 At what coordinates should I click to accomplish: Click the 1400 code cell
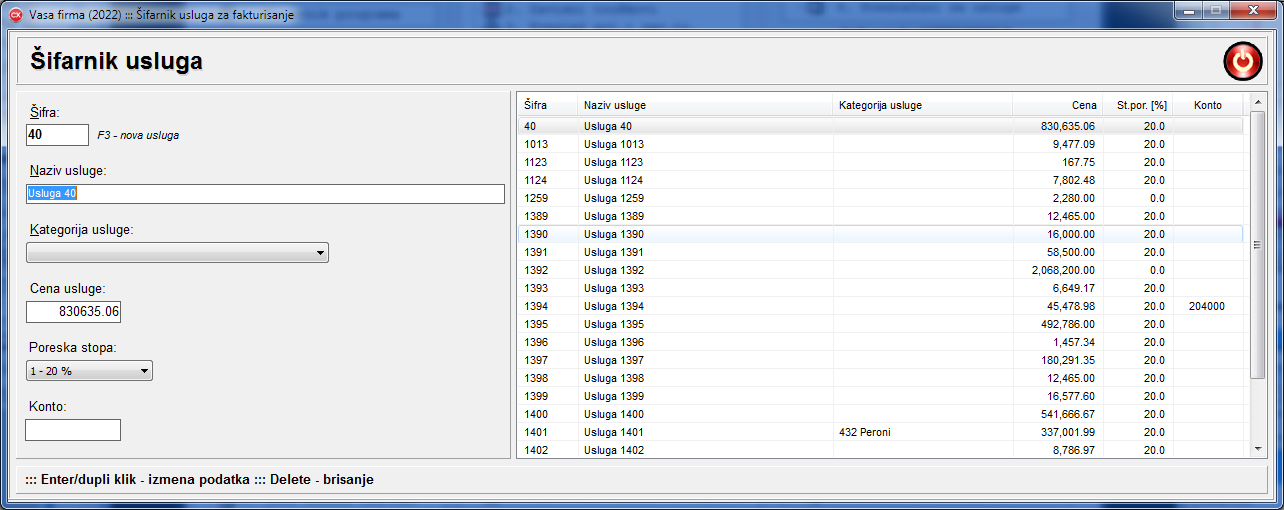547,414
